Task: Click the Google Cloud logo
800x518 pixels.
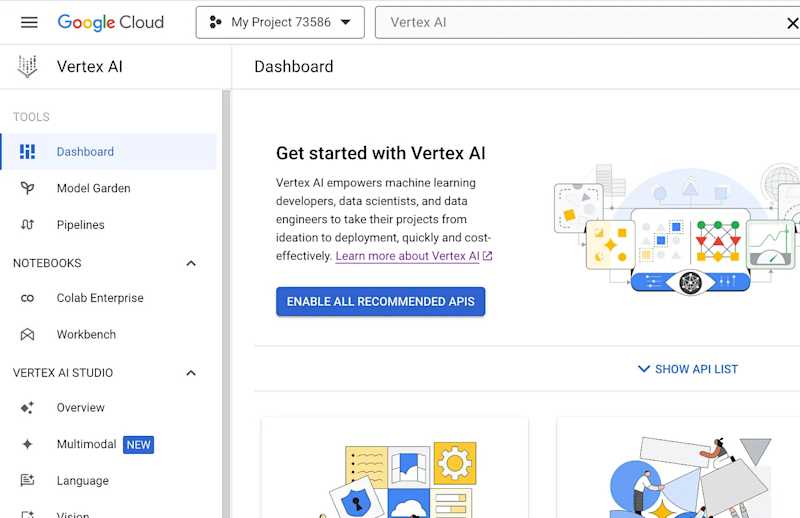Action: pyautogui.click(x=111, y=22)
